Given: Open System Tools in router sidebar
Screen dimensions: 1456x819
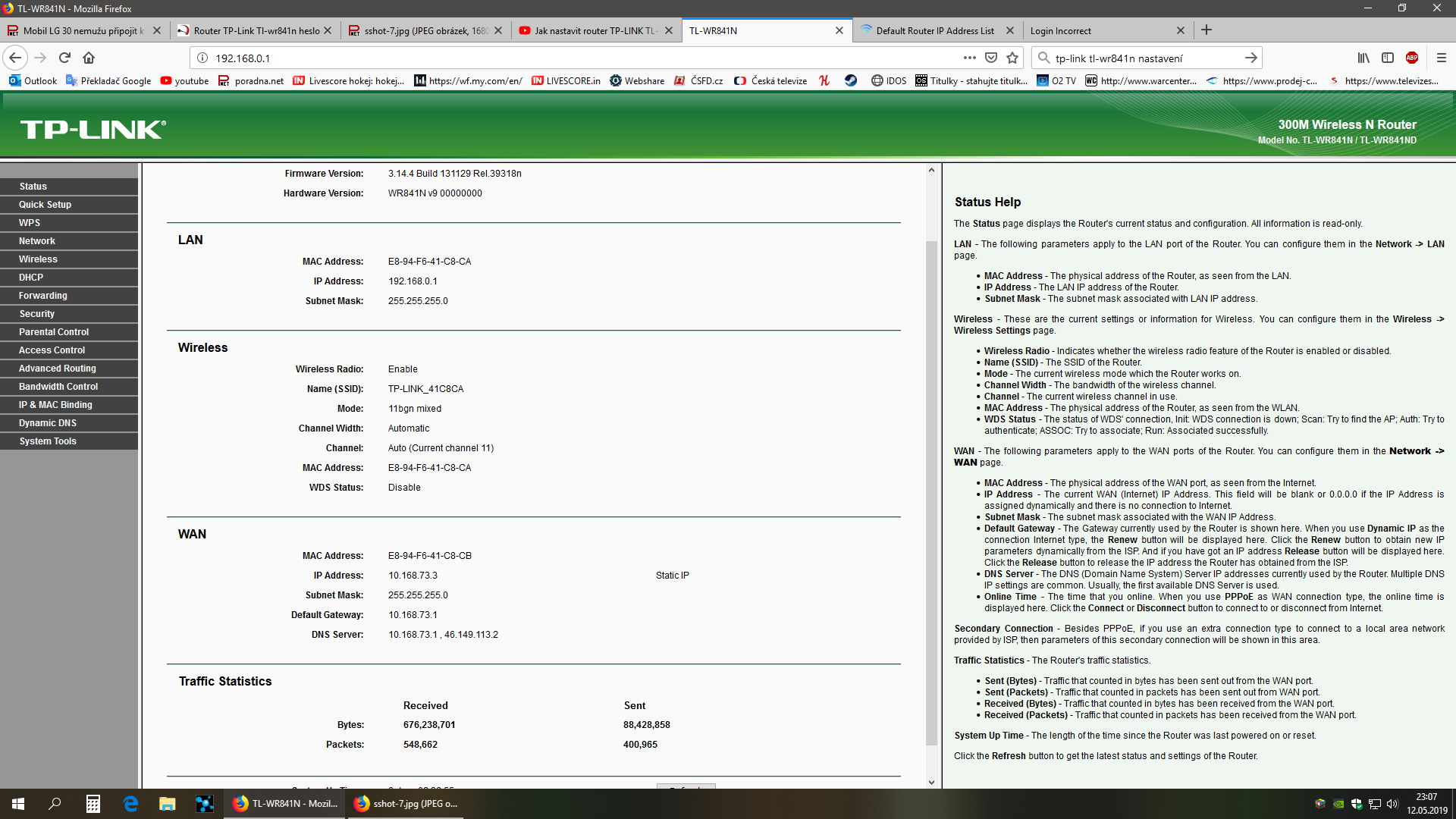Looking at the screenshot, I should pos(48,441).
